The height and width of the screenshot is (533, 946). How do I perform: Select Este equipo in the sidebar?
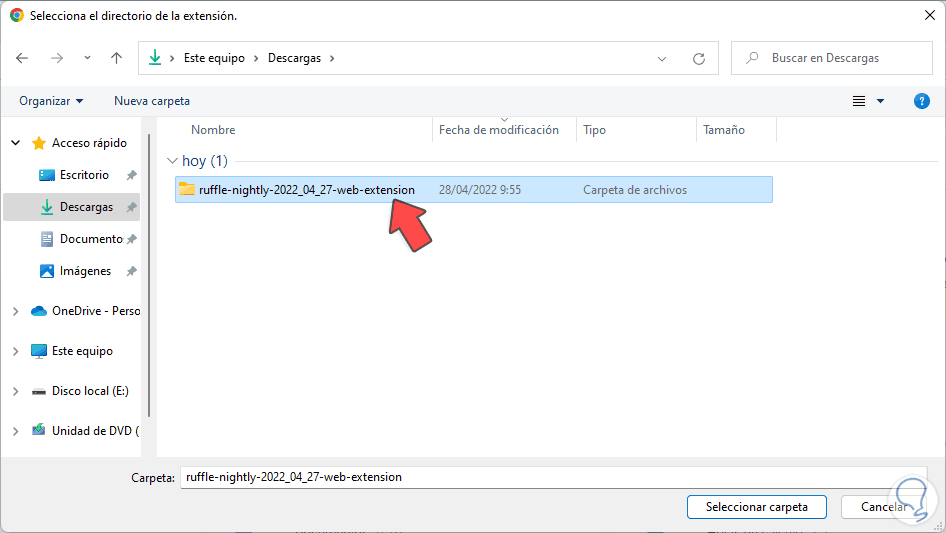pyautogui.click(x=82, y=351)
